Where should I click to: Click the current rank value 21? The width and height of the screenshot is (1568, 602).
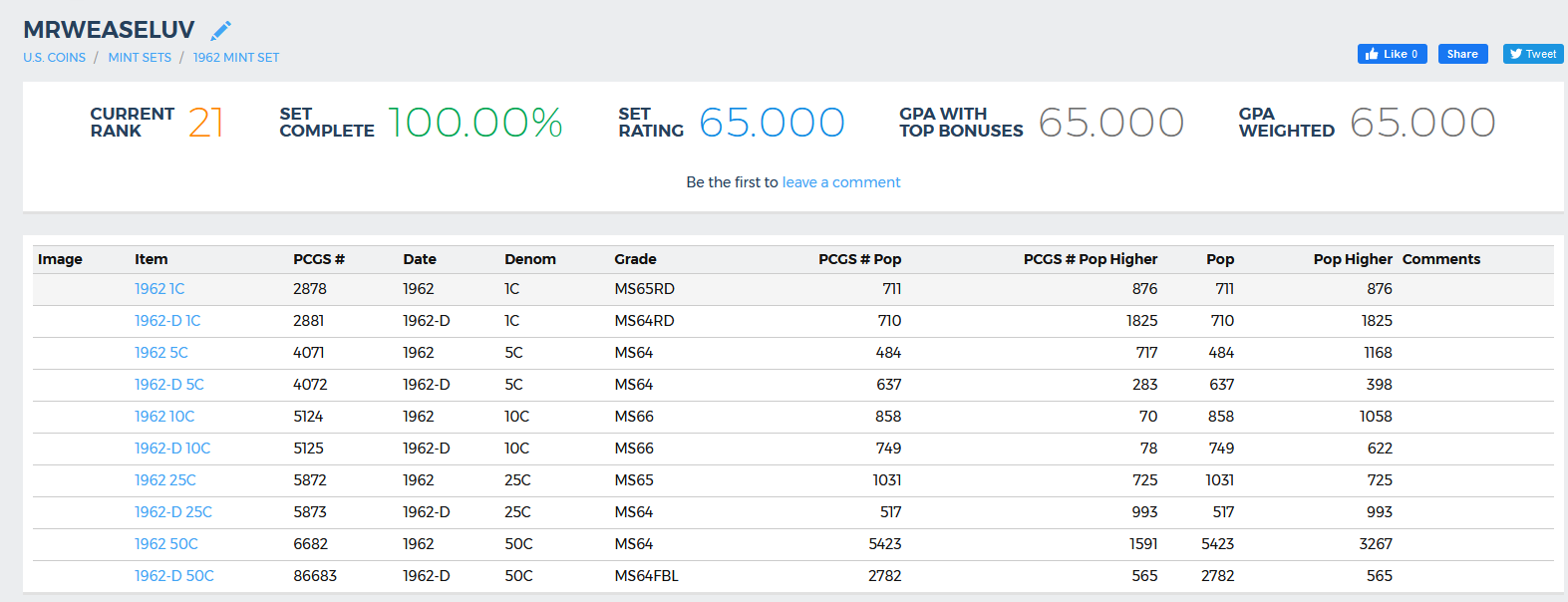click(206, 123)
